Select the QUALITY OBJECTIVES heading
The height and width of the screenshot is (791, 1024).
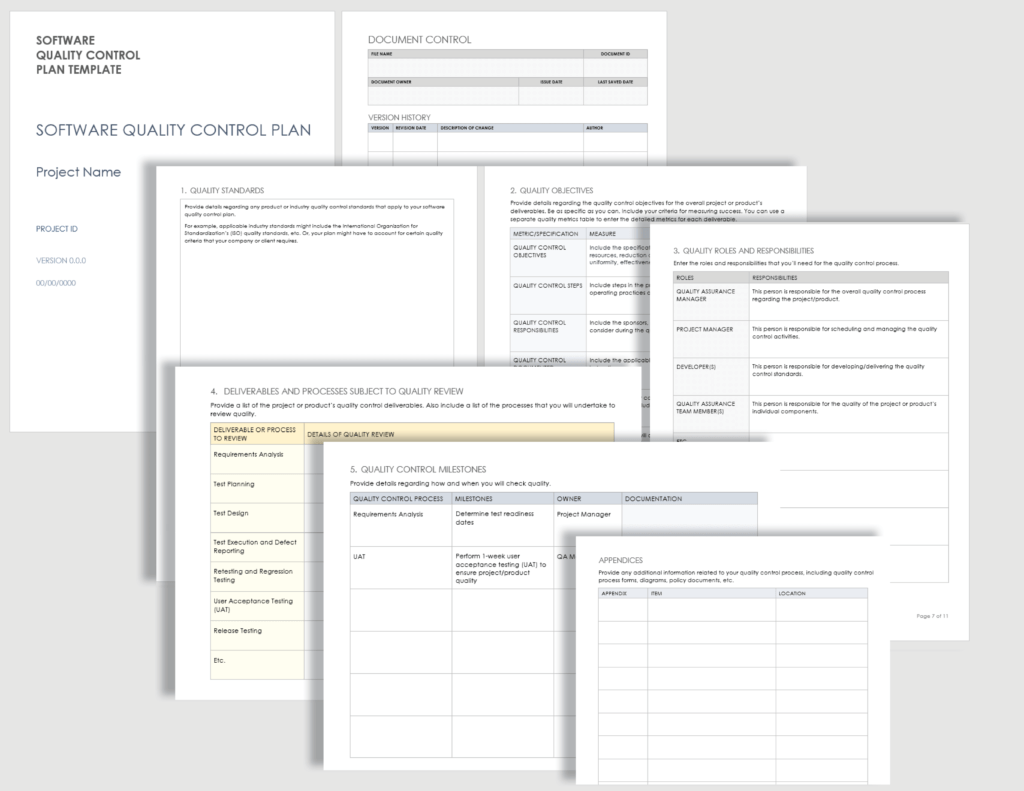553,189
